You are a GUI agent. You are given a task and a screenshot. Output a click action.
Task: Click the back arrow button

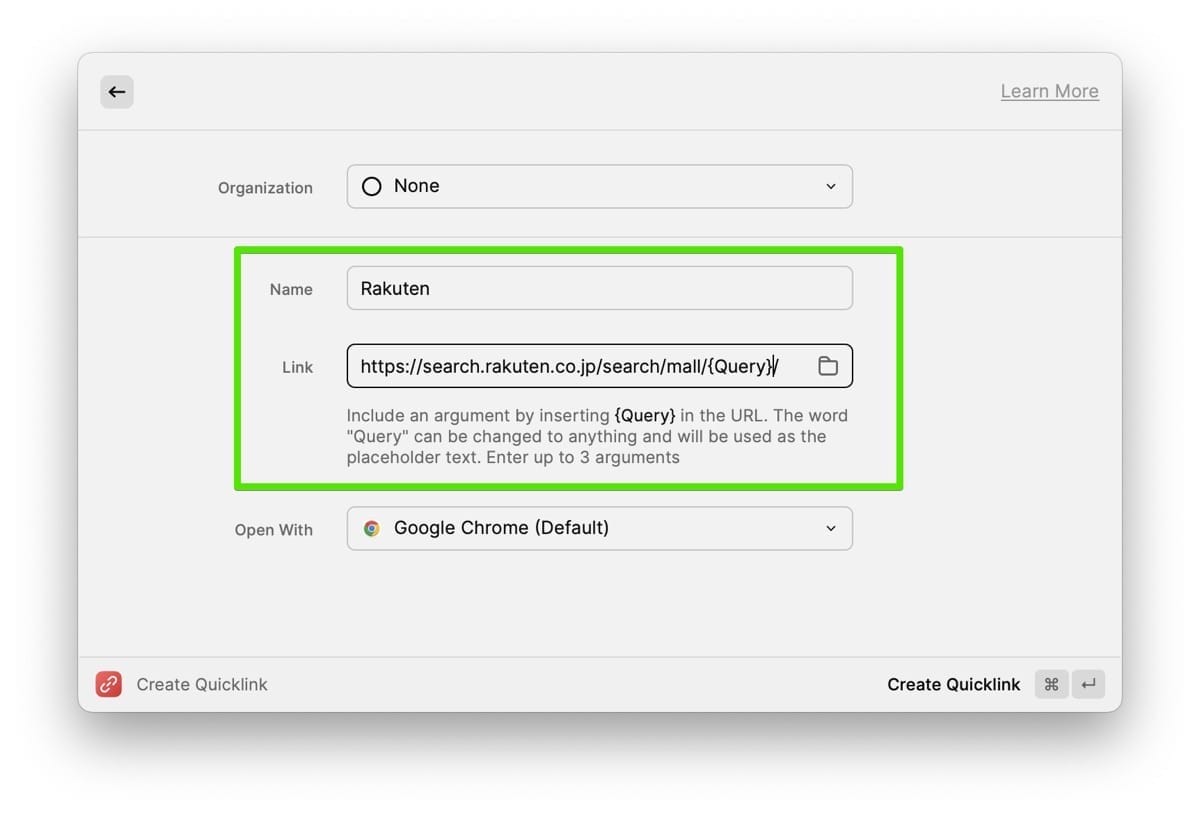tap(117, 92)
